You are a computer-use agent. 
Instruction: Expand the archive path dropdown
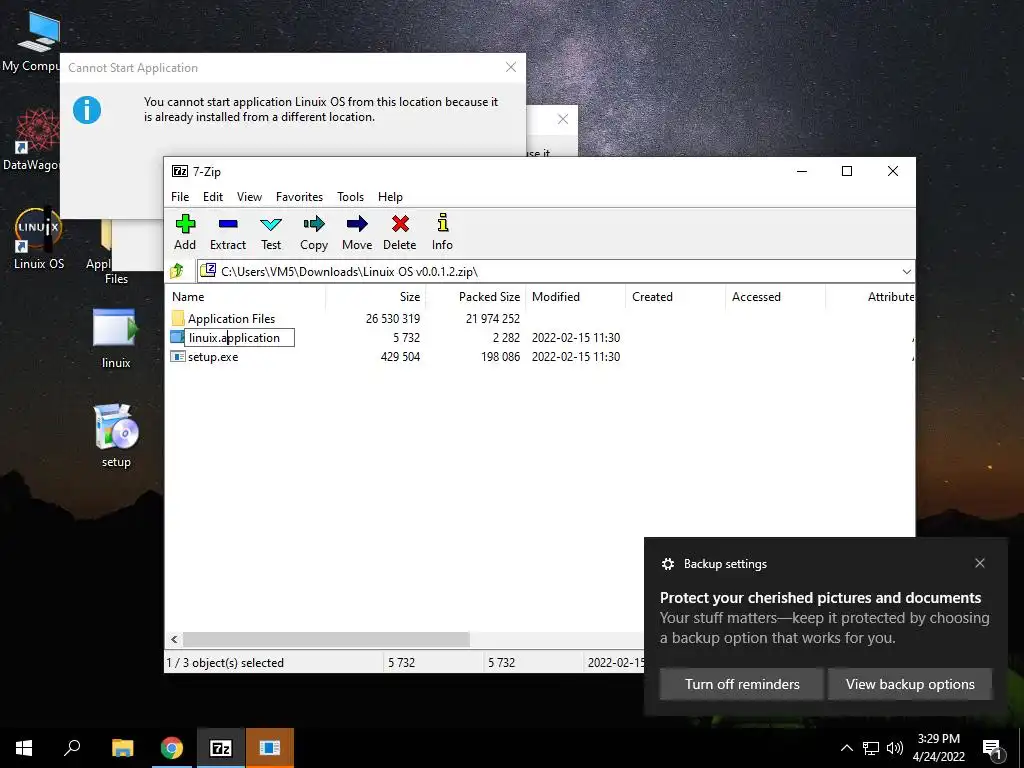[906, 272]
